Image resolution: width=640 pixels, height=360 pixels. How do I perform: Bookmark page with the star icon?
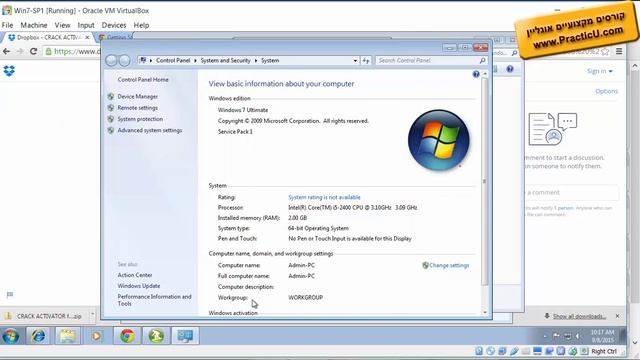click(x=605, y=51)
